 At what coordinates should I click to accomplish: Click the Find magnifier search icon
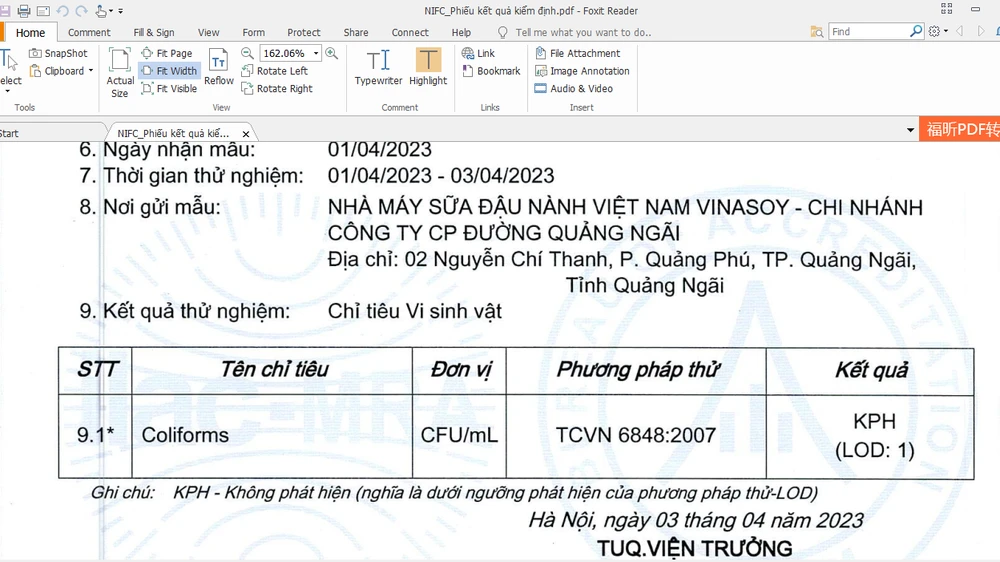[x=916, y=31]
